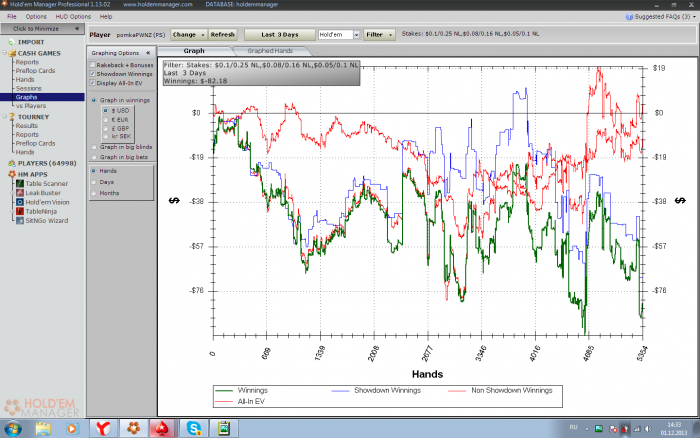This screenshot has width=700, height=438.
Task: Select kr SEK currency option
Action: (105, 136)
